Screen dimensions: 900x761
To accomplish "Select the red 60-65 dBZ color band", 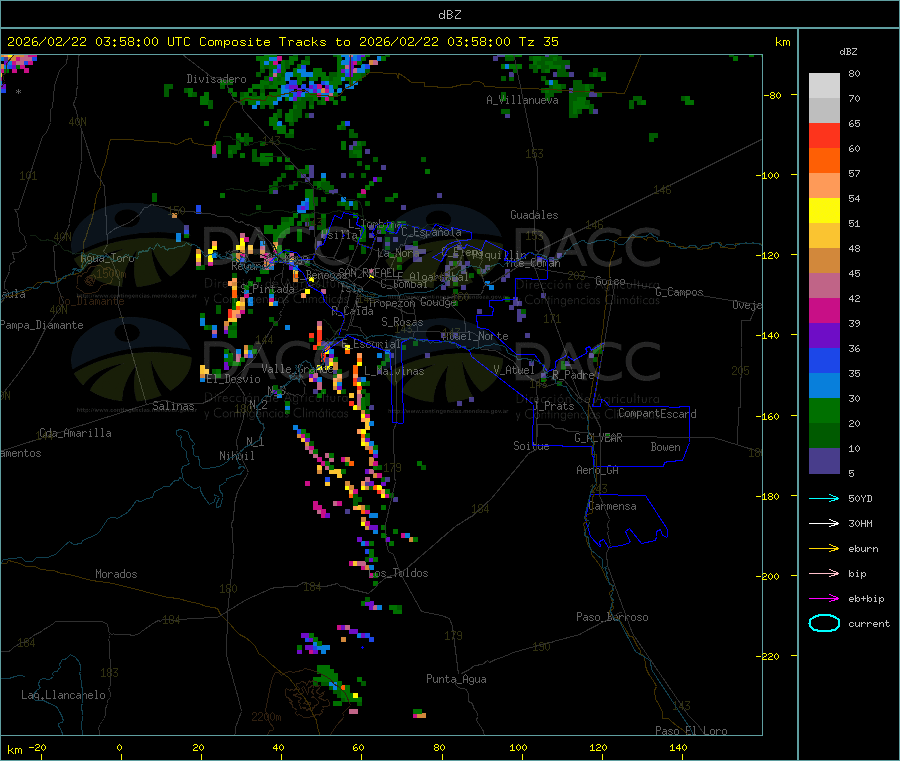I will tap(824, 135).
